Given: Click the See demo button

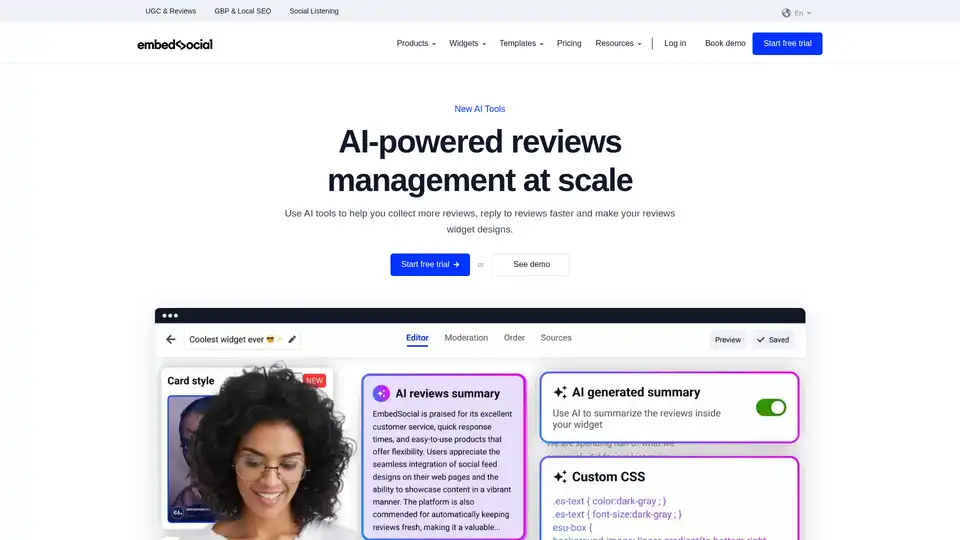Looking at the screenshot, I should [x=531, y=264].
